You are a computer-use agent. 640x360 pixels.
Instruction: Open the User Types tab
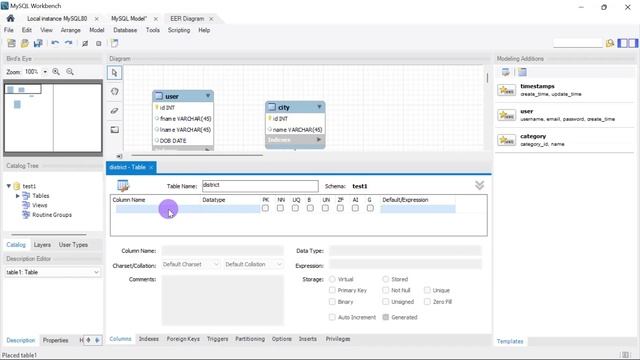tap(73, 245)
